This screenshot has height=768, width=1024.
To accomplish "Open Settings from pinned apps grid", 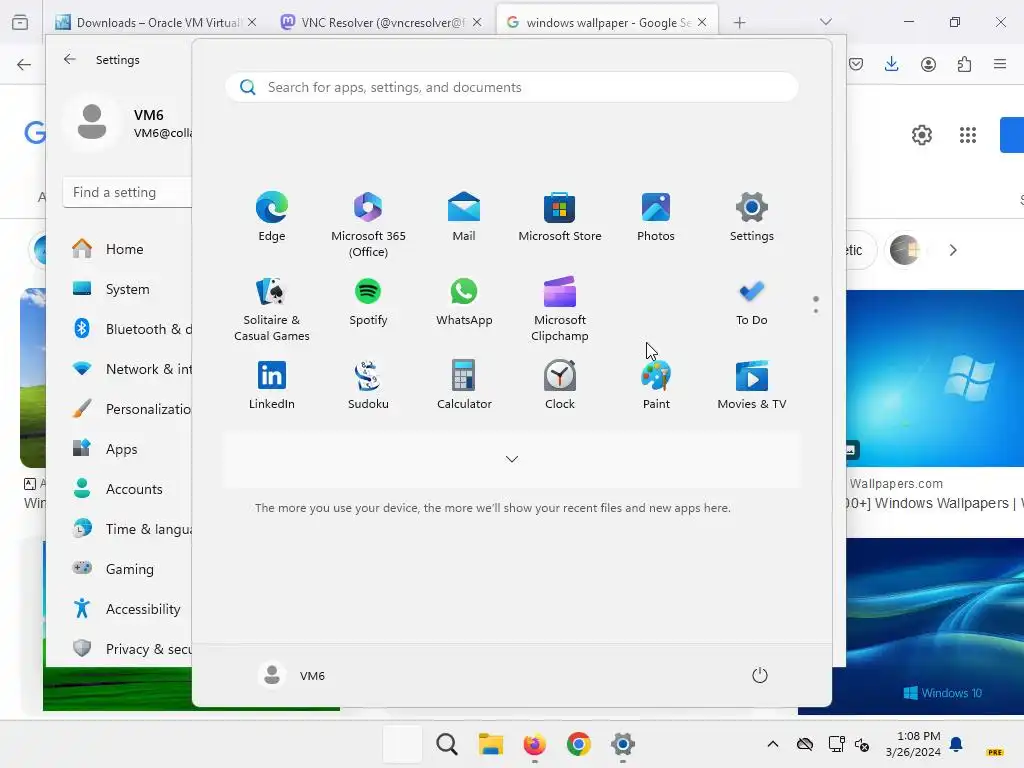I will tap(752, 217).
